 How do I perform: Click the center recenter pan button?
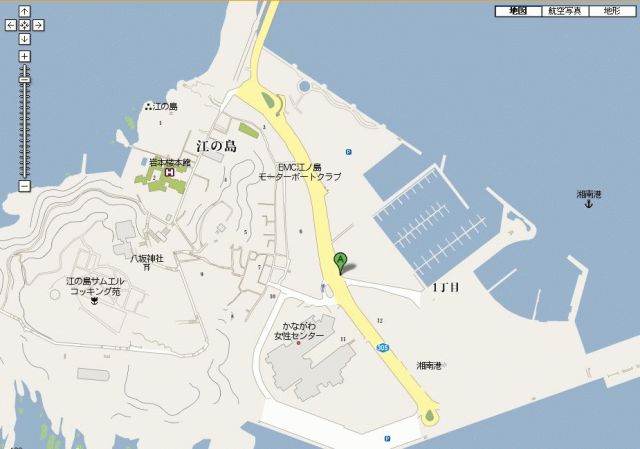coord(24,25)
